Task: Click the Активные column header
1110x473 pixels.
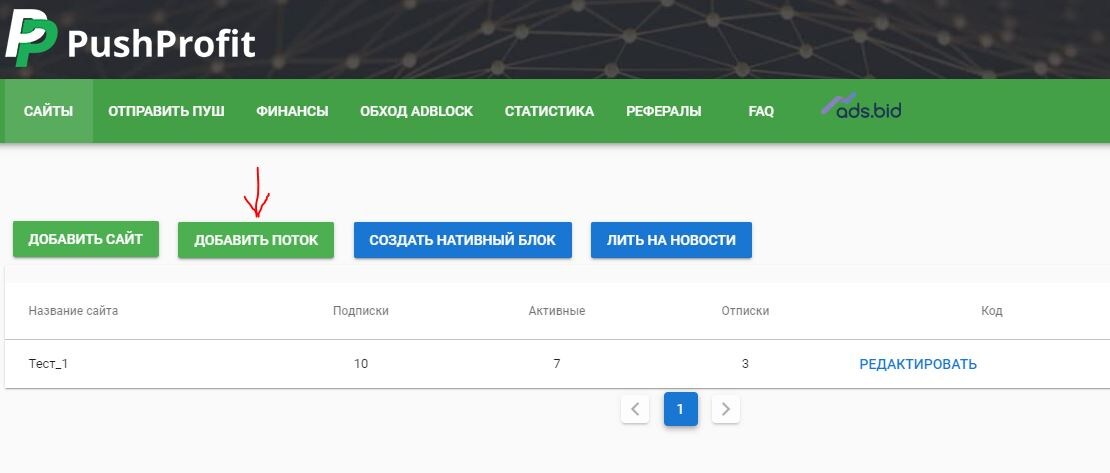Action: (x=556, y=311)
